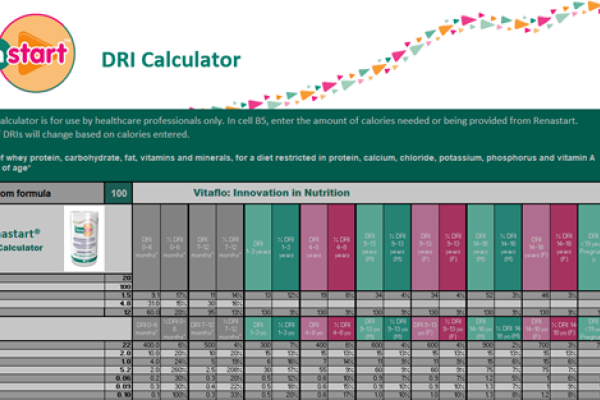
Task: Select the formula value cell '4.8'
Action: click(118, 304)
